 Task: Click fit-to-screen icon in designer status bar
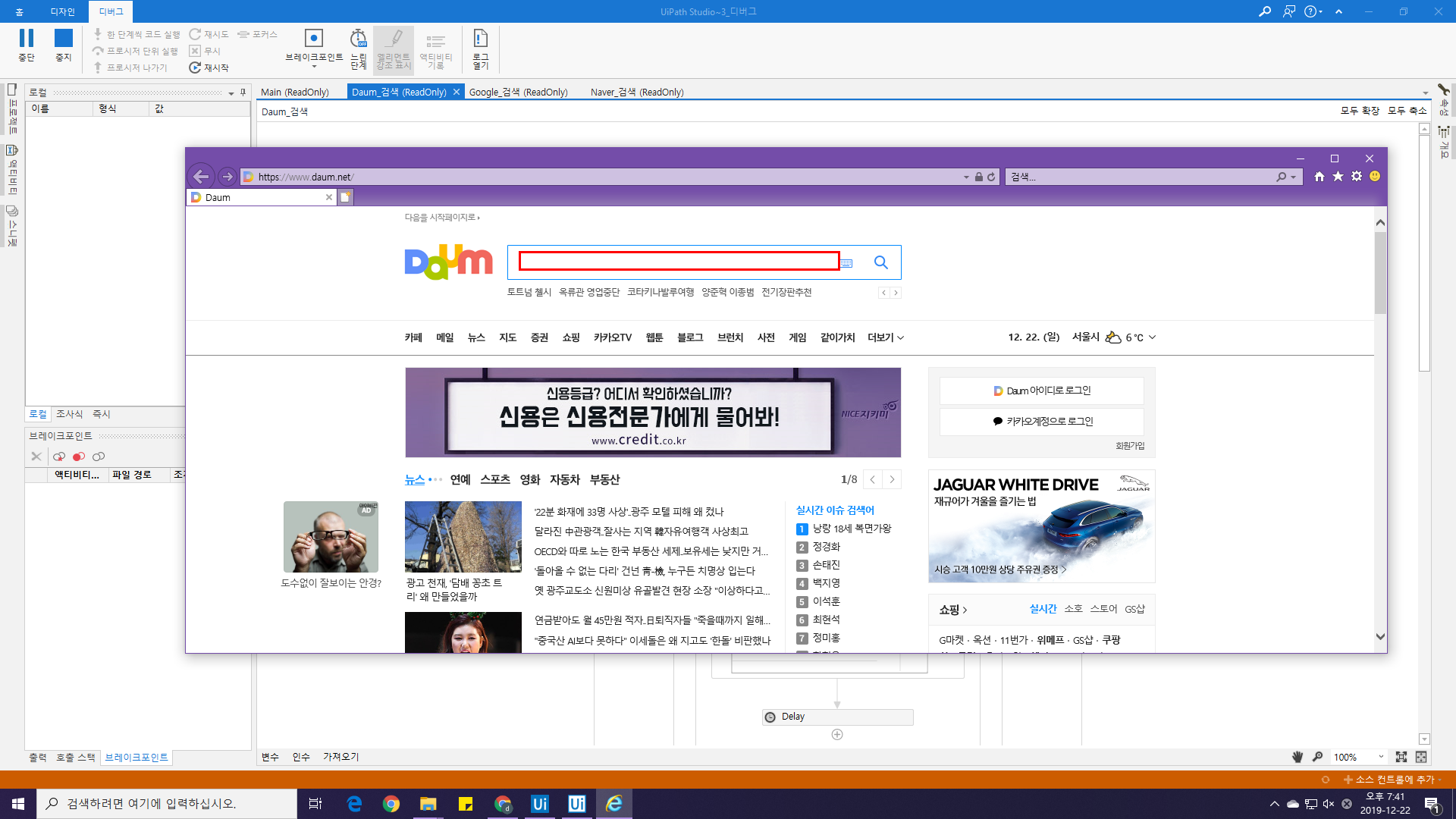click(1401, 757)
